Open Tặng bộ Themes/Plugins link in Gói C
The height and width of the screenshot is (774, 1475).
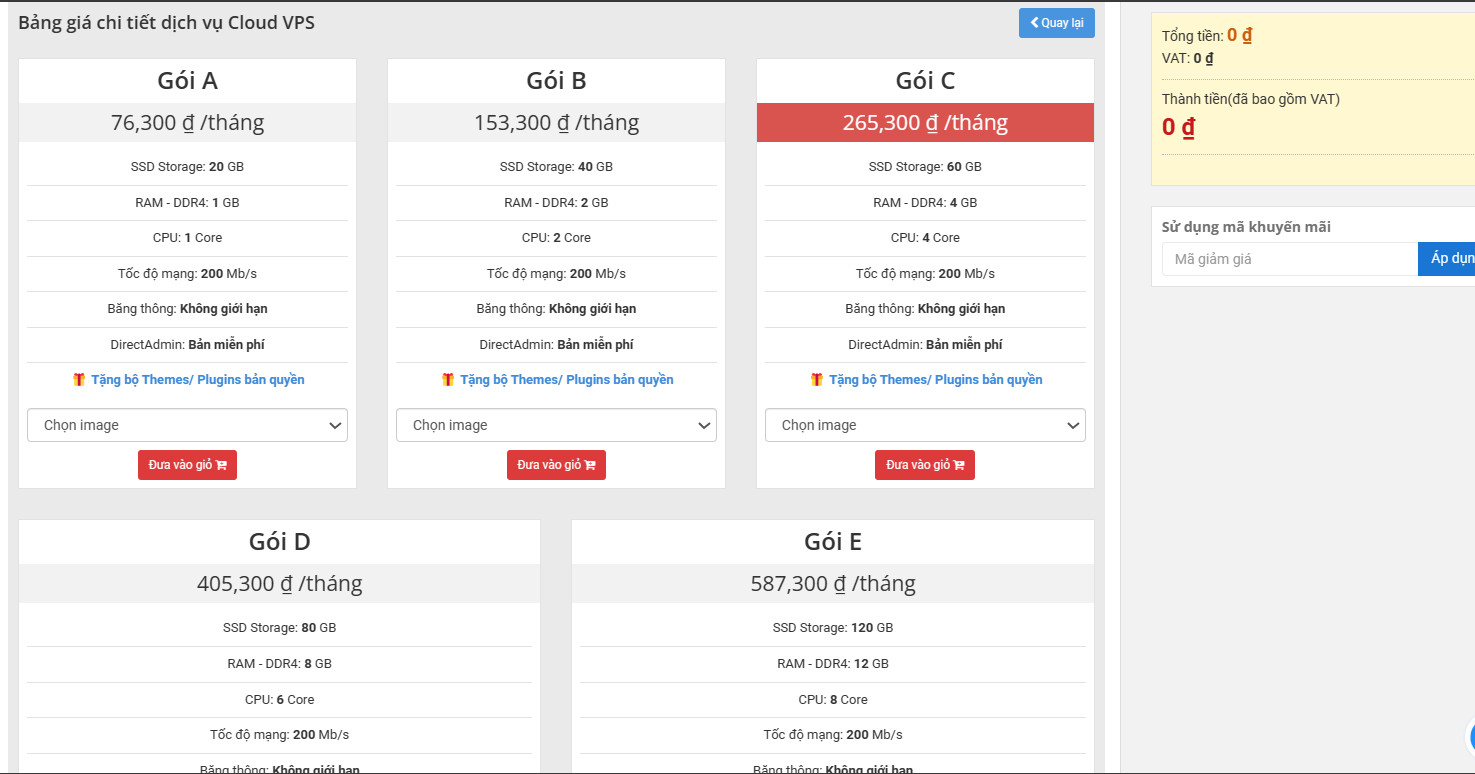coord(936,380)
